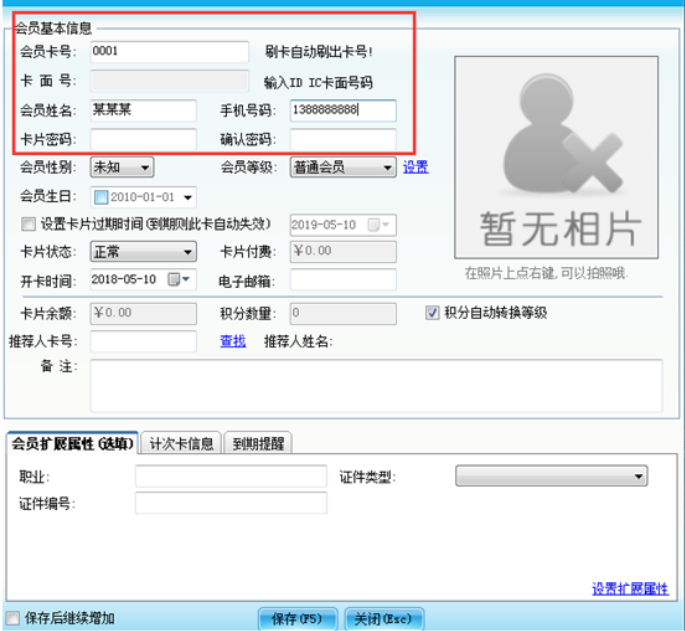
Task: Click the 手机号码 input field
Action: pos(343,110)
